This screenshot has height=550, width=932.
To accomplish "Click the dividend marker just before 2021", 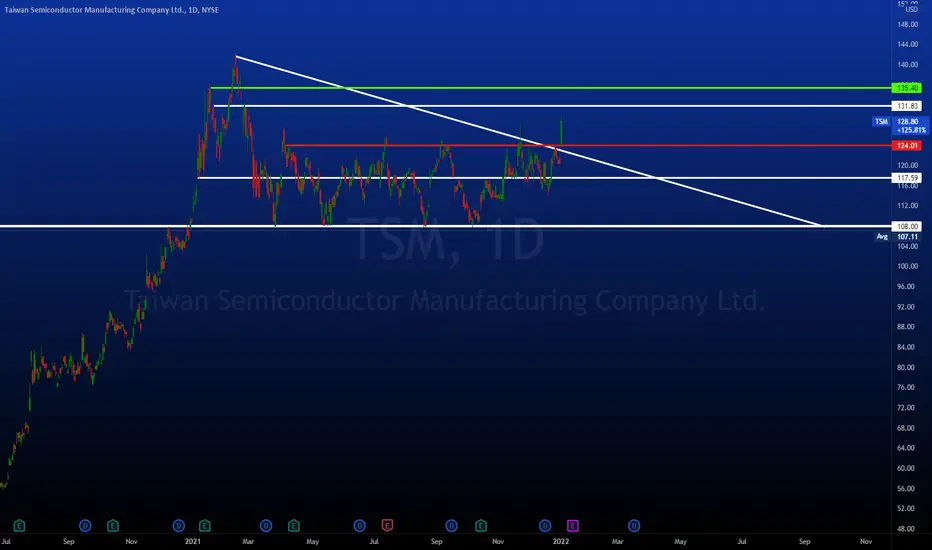I will (178, 526).
